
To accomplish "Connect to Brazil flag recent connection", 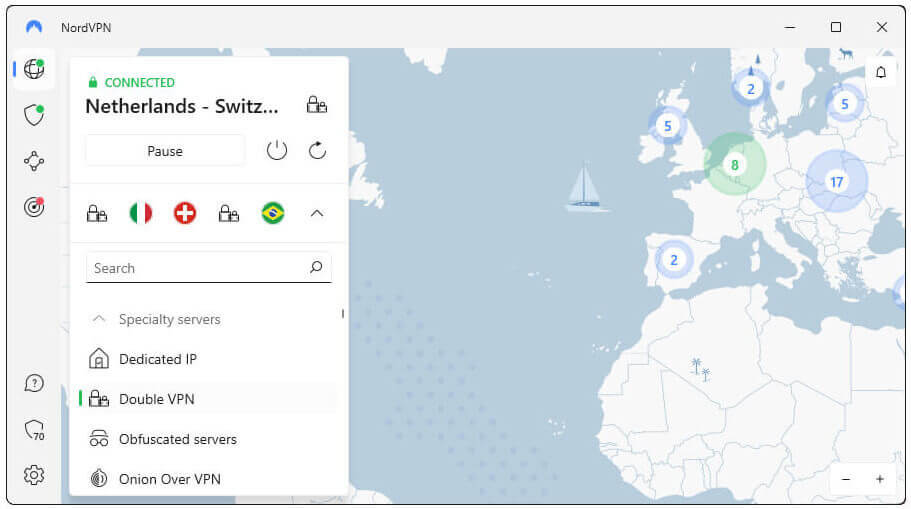I will tap(273, 213).
